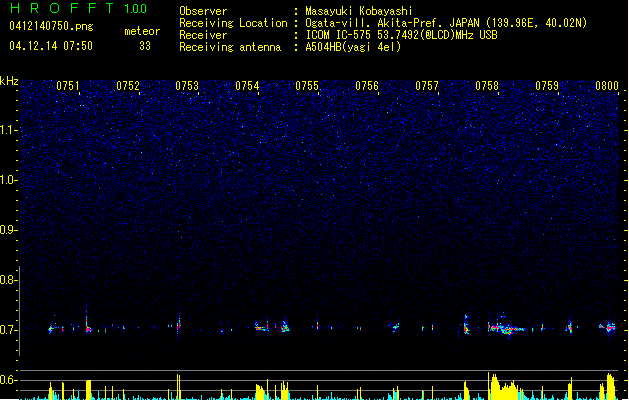Click the Receiving antenna label
The height and width of the screenshot is (400, 629).
coord(230,47)
